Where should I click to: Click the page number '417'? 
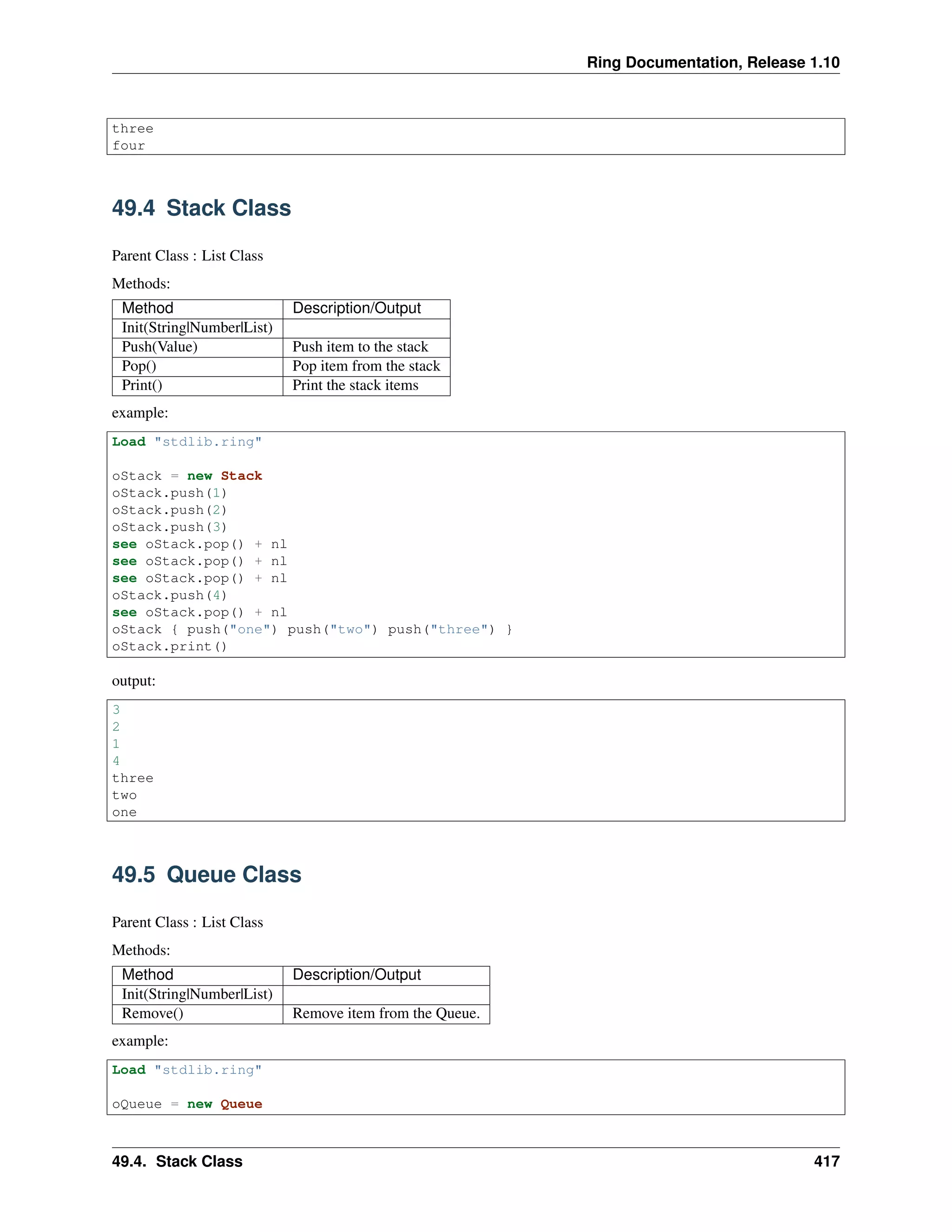(827, 1161)
